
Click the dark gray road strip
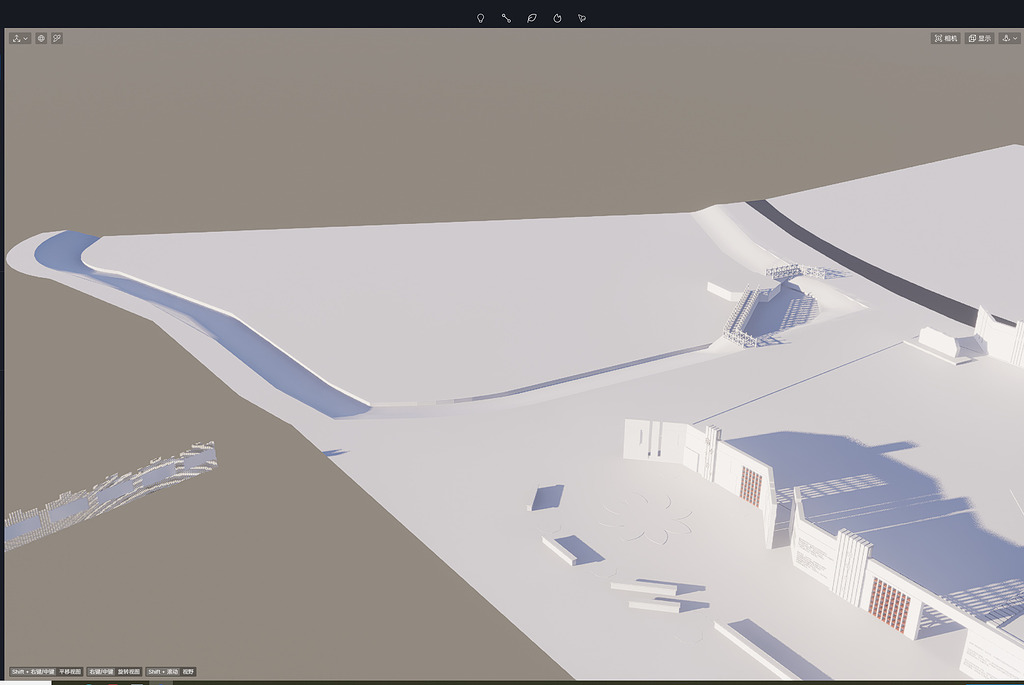pyautogui.click(x=860, y=260)
